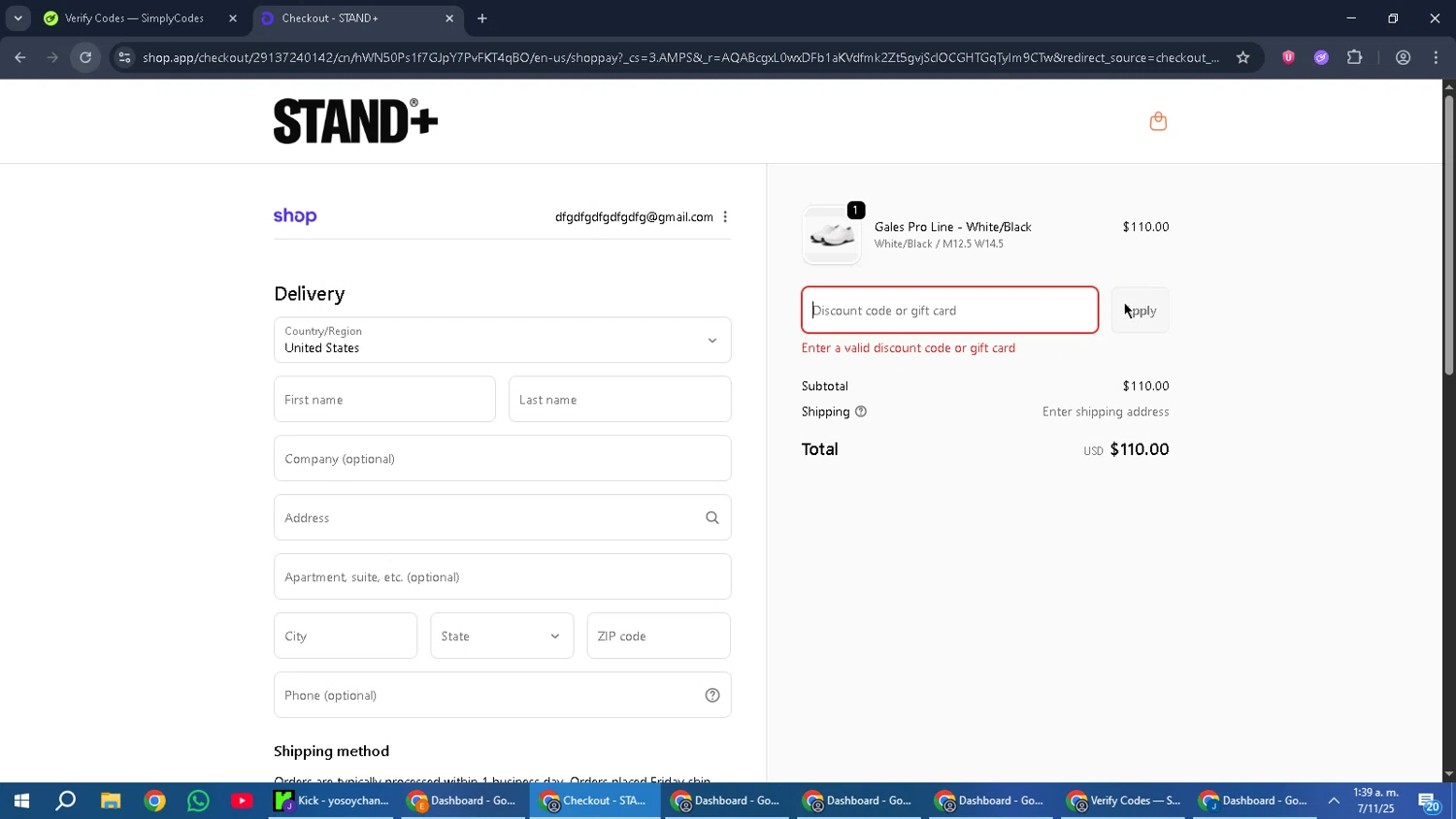Go back to previous page
Viewport: 1456px width, 819px height.
pyautogui.click(x=20, y=57)
